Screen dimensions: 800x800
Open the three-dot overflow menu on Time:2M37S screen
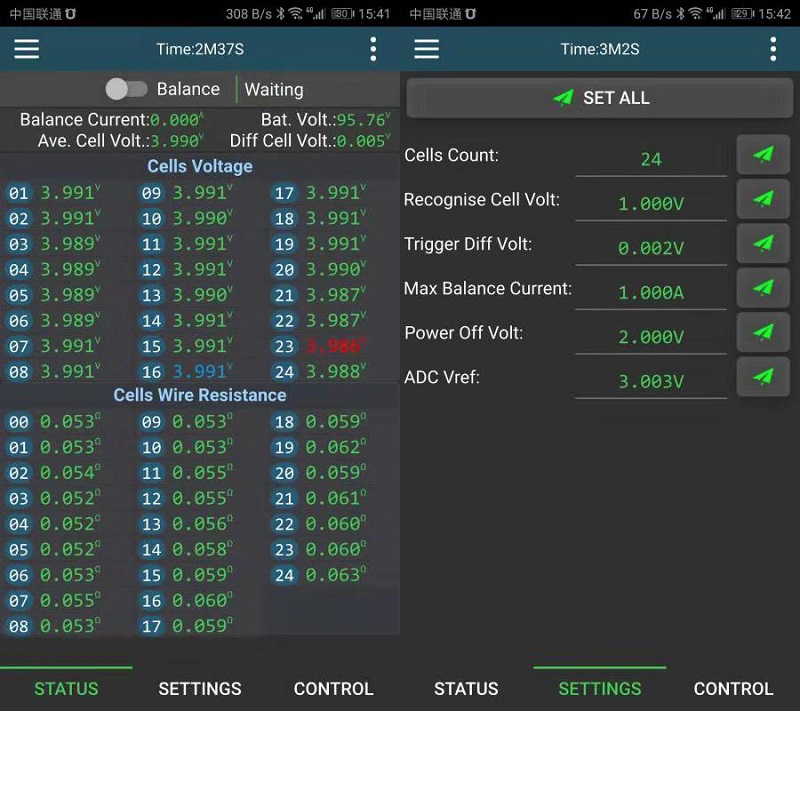(x=373, y=49)
